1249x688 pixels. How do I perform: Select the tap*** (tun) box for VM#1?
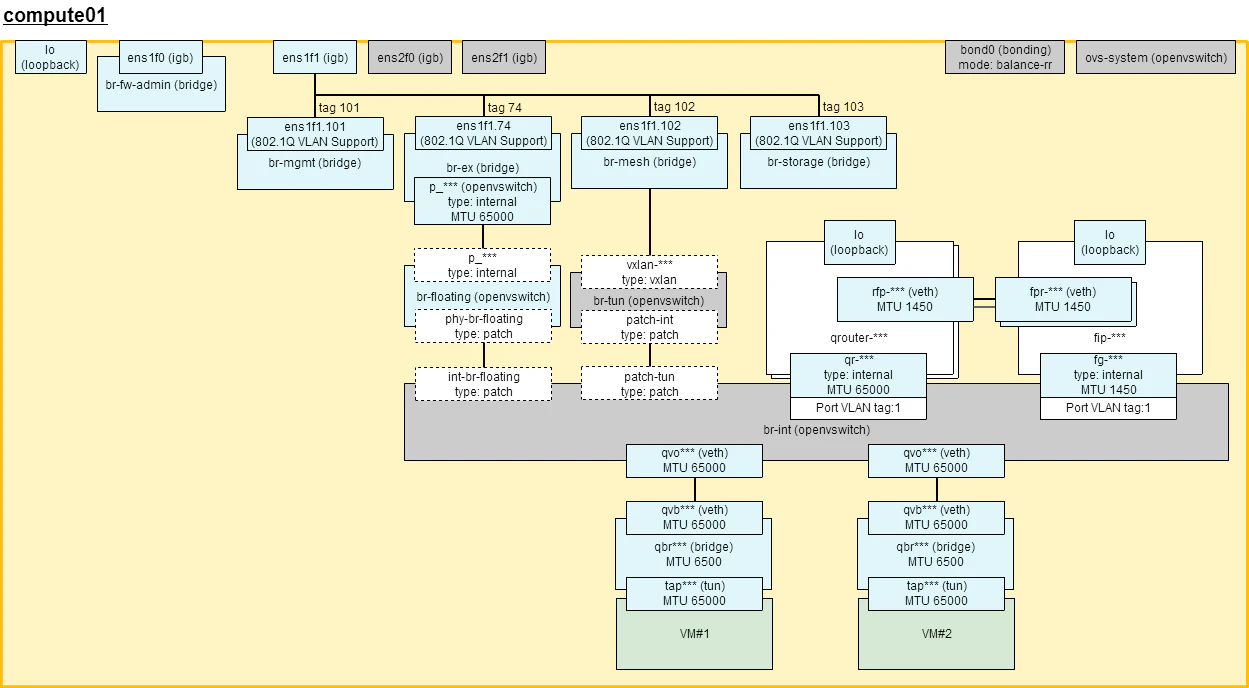694,593
